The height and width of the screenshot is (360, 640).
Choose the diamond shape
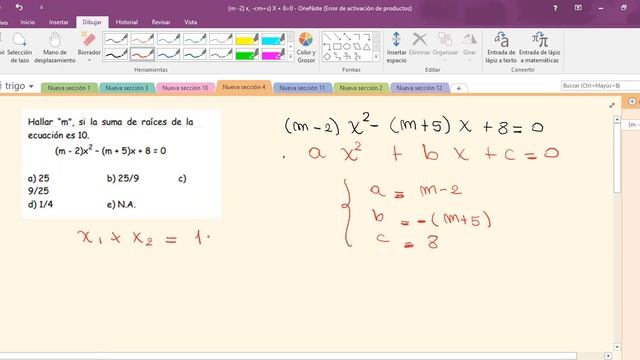[327, 57]
